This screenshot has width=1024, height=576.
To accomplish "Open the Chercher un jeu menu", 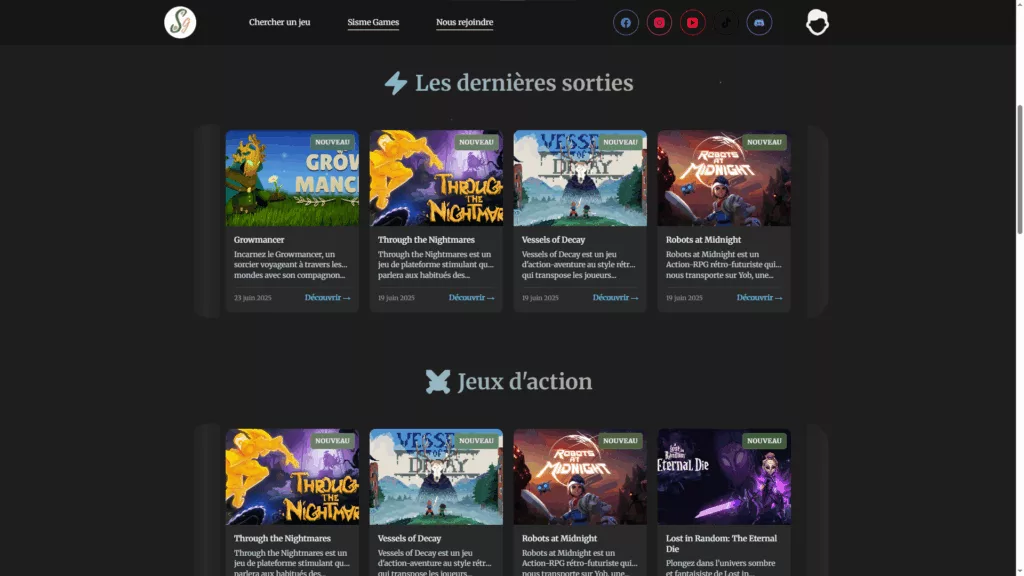I will (x=280, y=22).
